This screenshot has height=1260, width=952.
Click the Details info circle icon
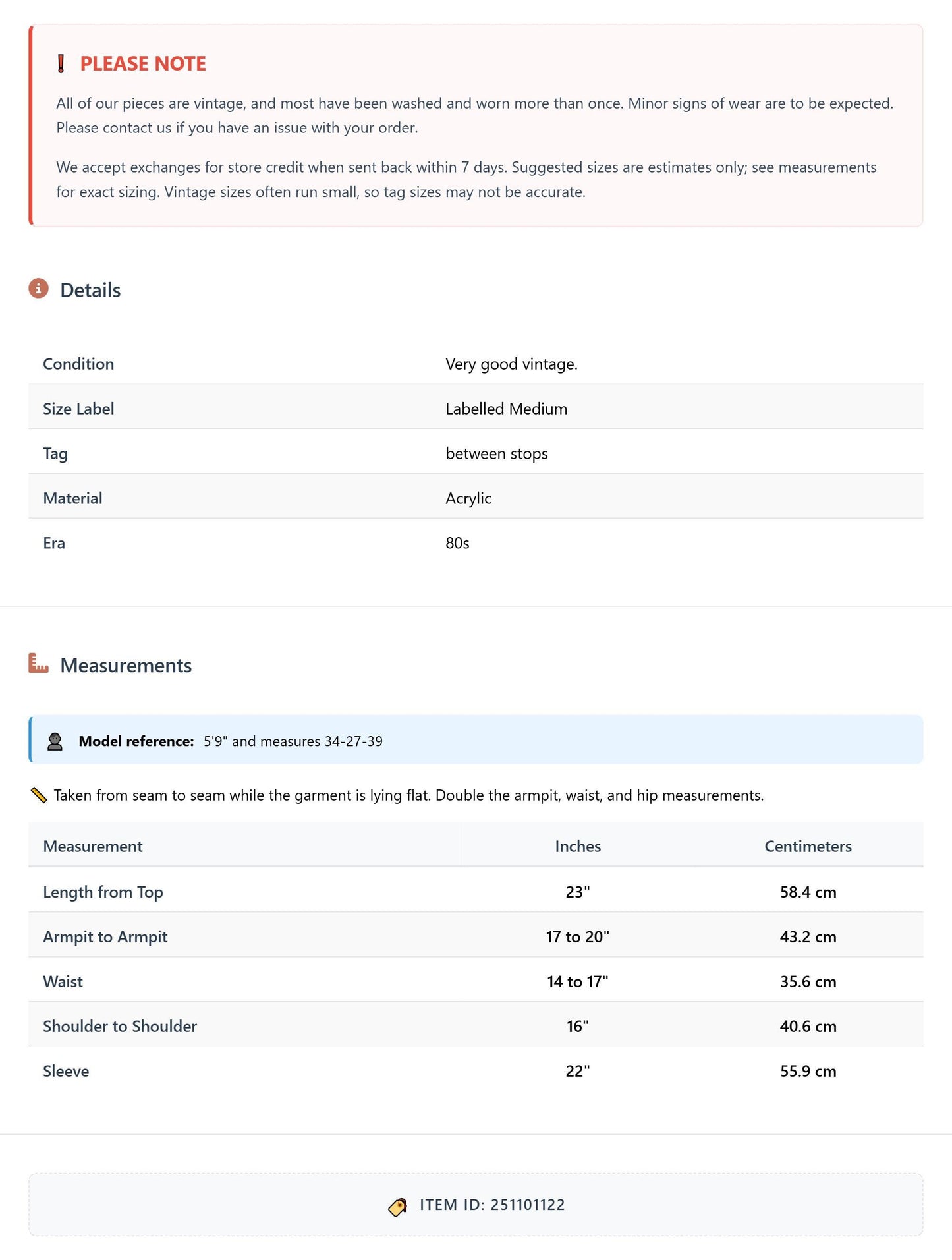[x=39, y=289]
